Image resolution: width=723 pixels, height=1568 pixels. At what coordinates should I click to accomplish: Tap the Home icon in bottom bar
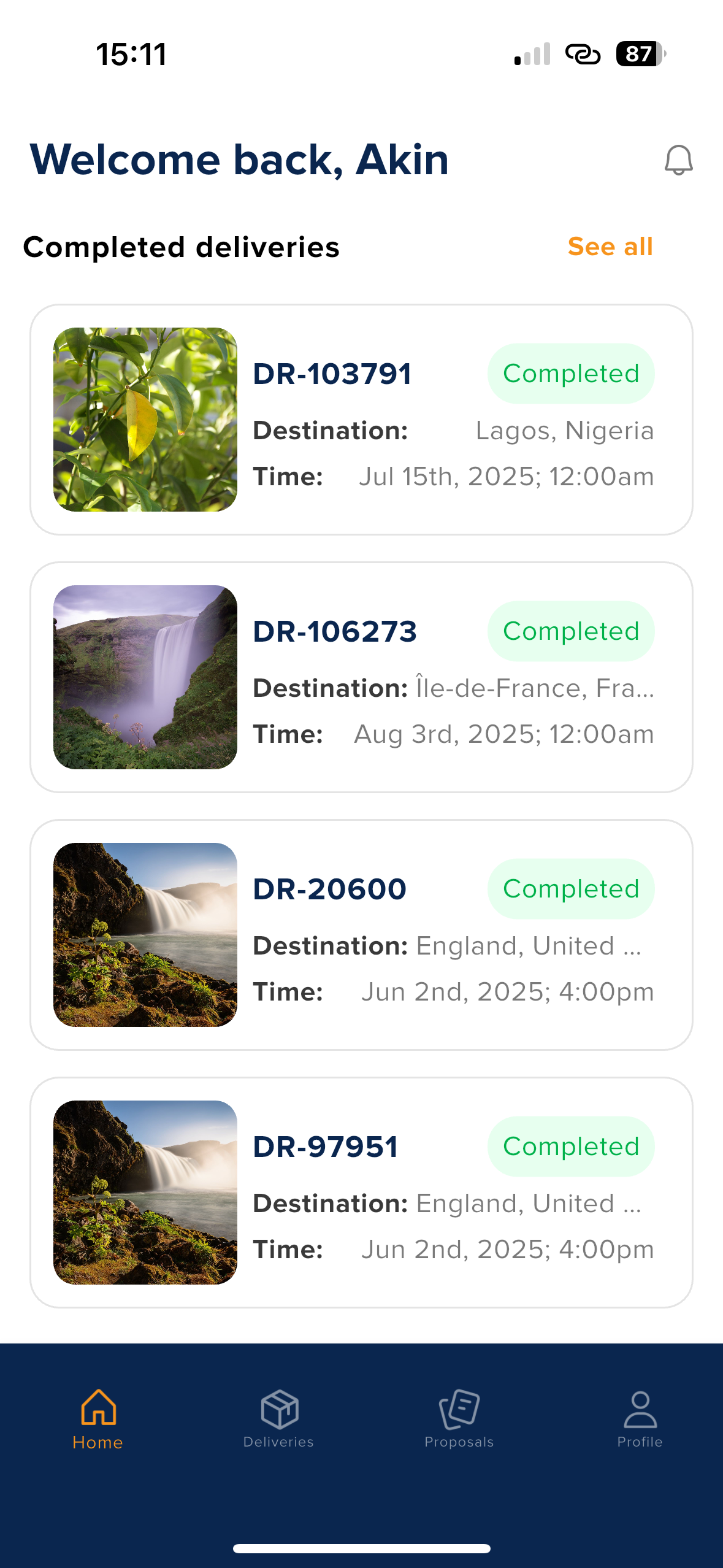pos(98,1407)
